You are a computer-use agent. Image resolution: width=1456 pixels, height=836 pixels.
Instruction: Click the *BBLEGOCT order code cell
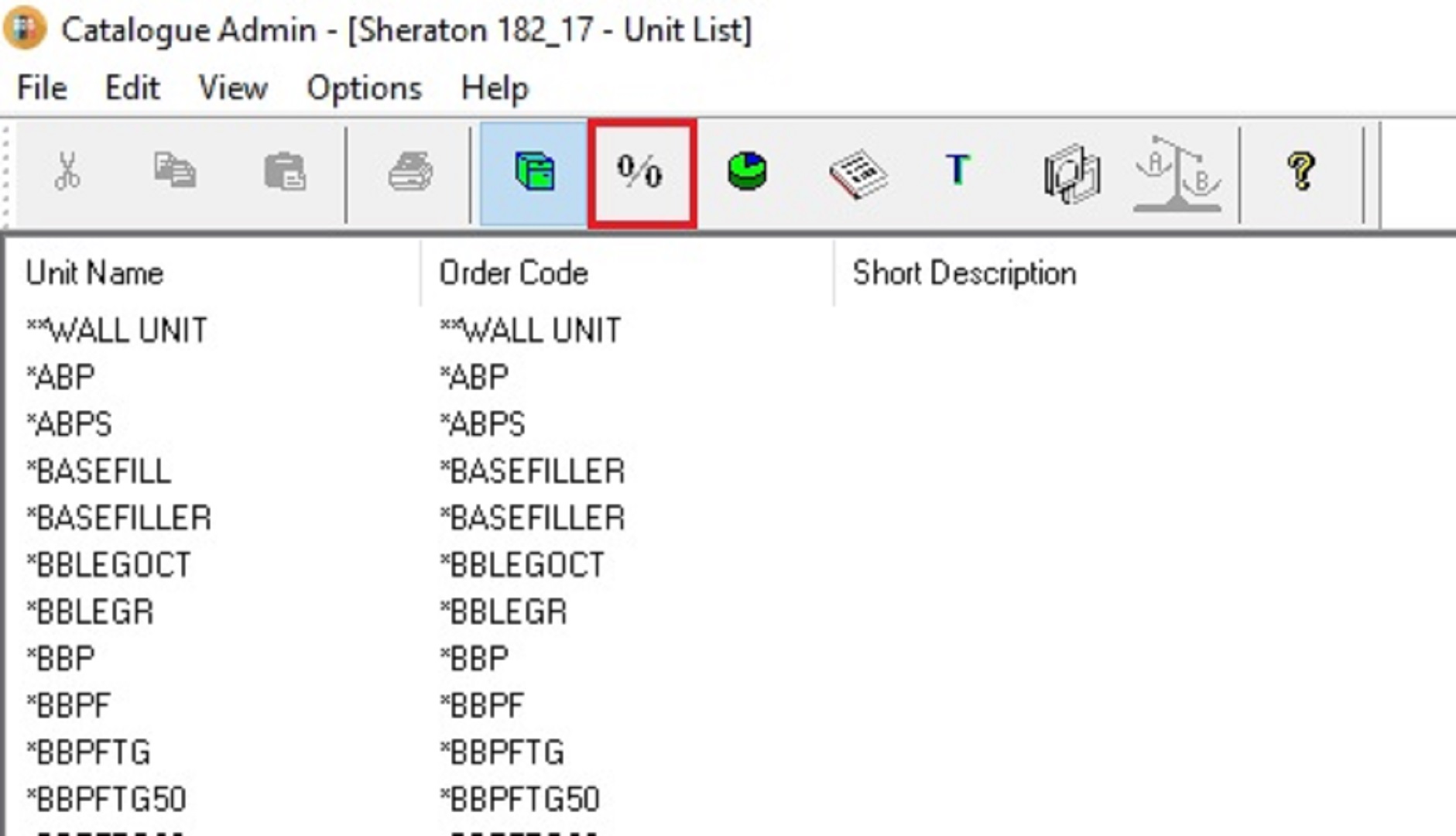click(x=522, y=565)
